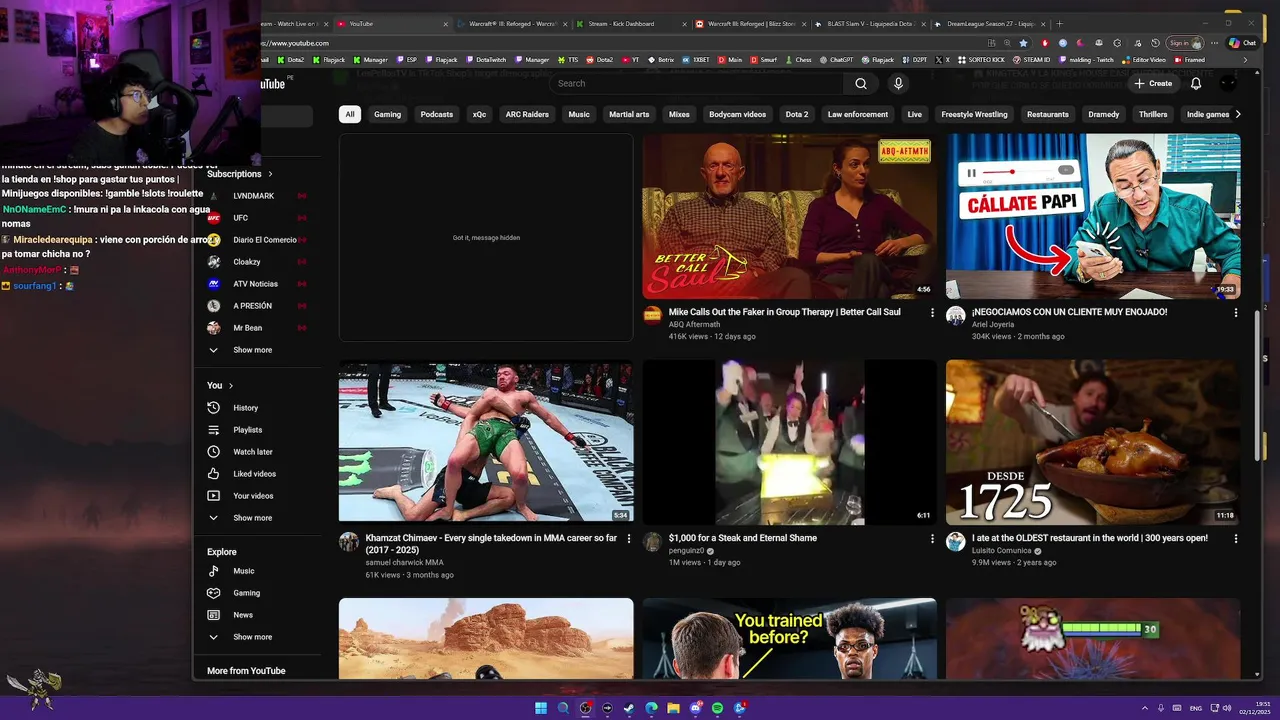Viewport: 1280px width, 720px height.
Task: Open File Explorer from the taskbar
Action: pyautogui.click(x=673, y=708)
